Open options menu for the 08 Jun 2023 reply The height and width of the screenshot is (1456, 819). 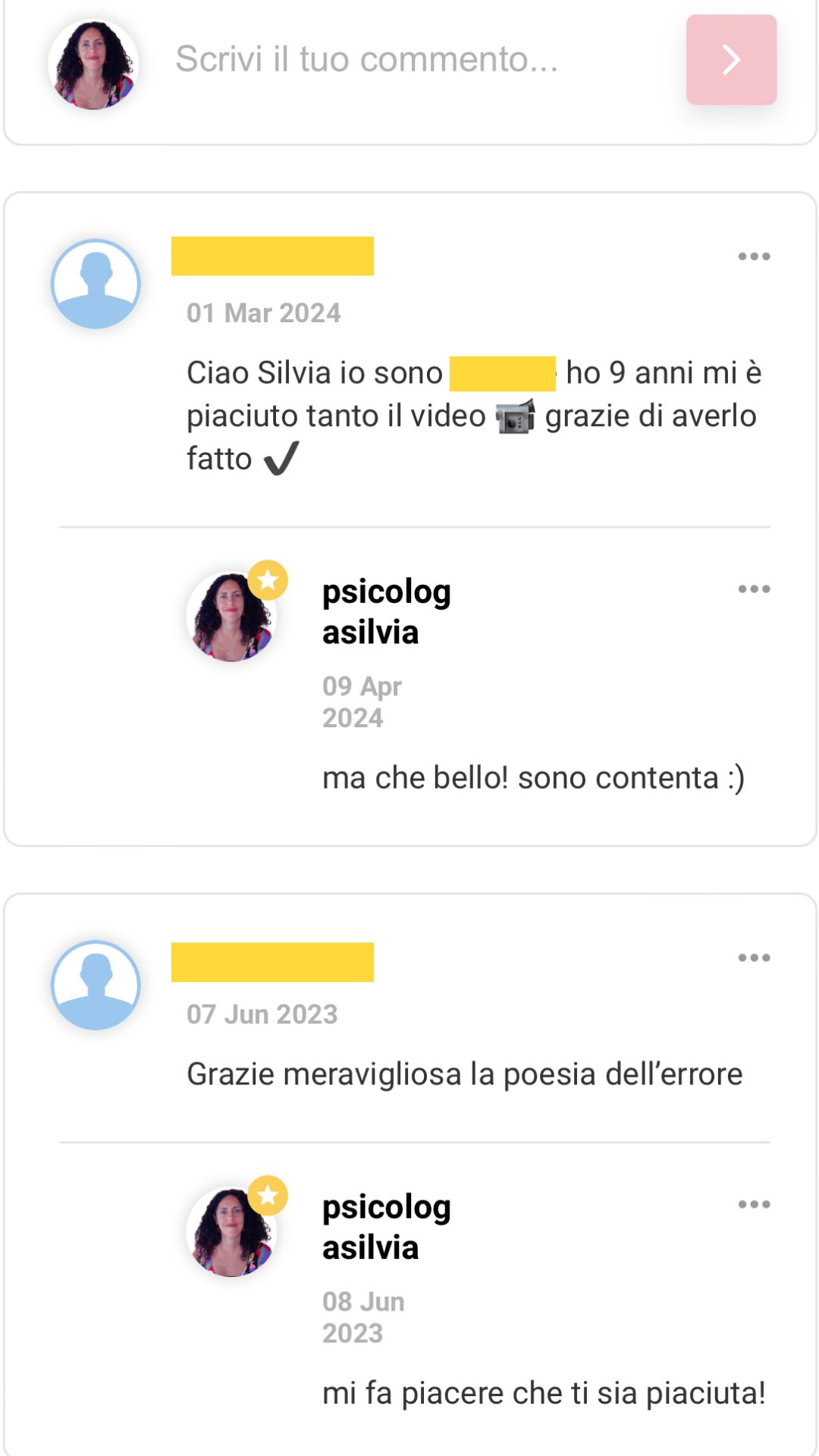coord(754,1204)
